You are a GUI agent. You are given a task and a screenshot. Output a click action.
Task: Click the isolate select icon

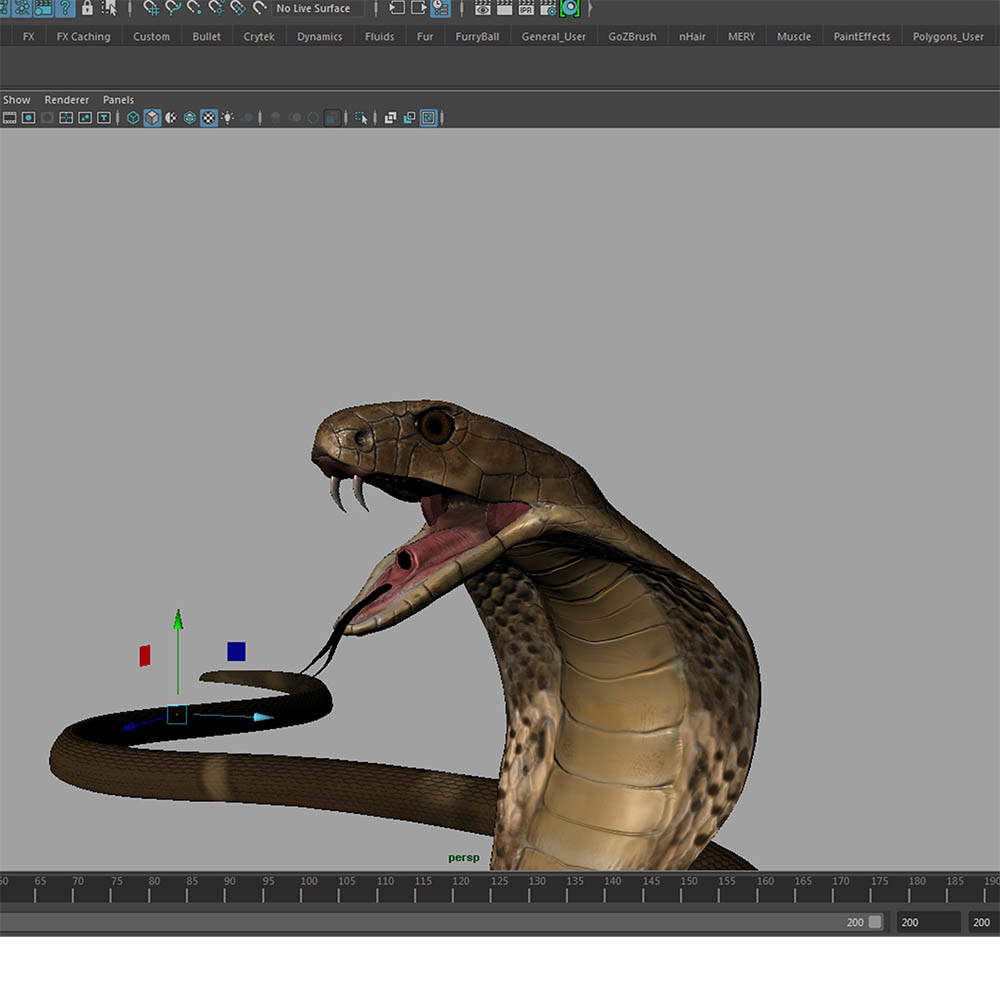[x=360, y=117]
